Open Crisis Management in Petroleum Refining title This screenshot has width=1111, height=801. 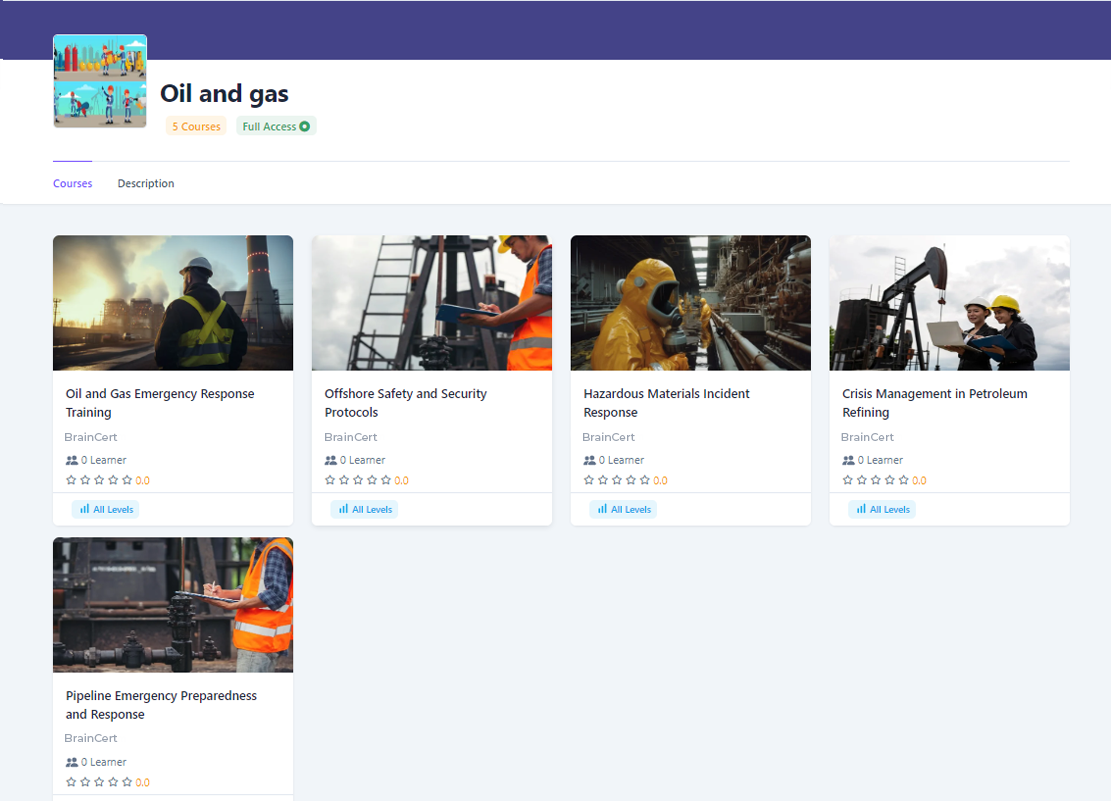[x=934, y=403]
